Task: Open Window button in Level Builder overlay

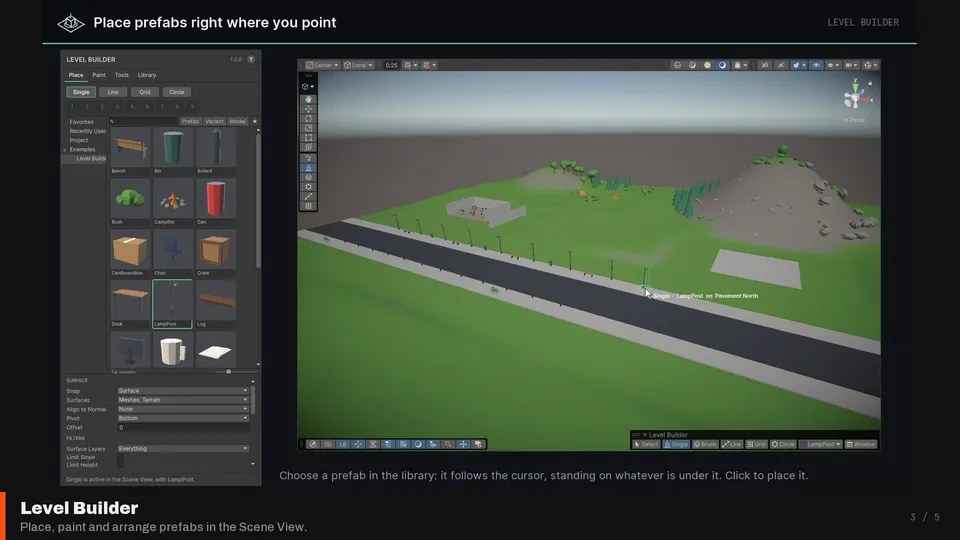Action: (x=861, y=444)
